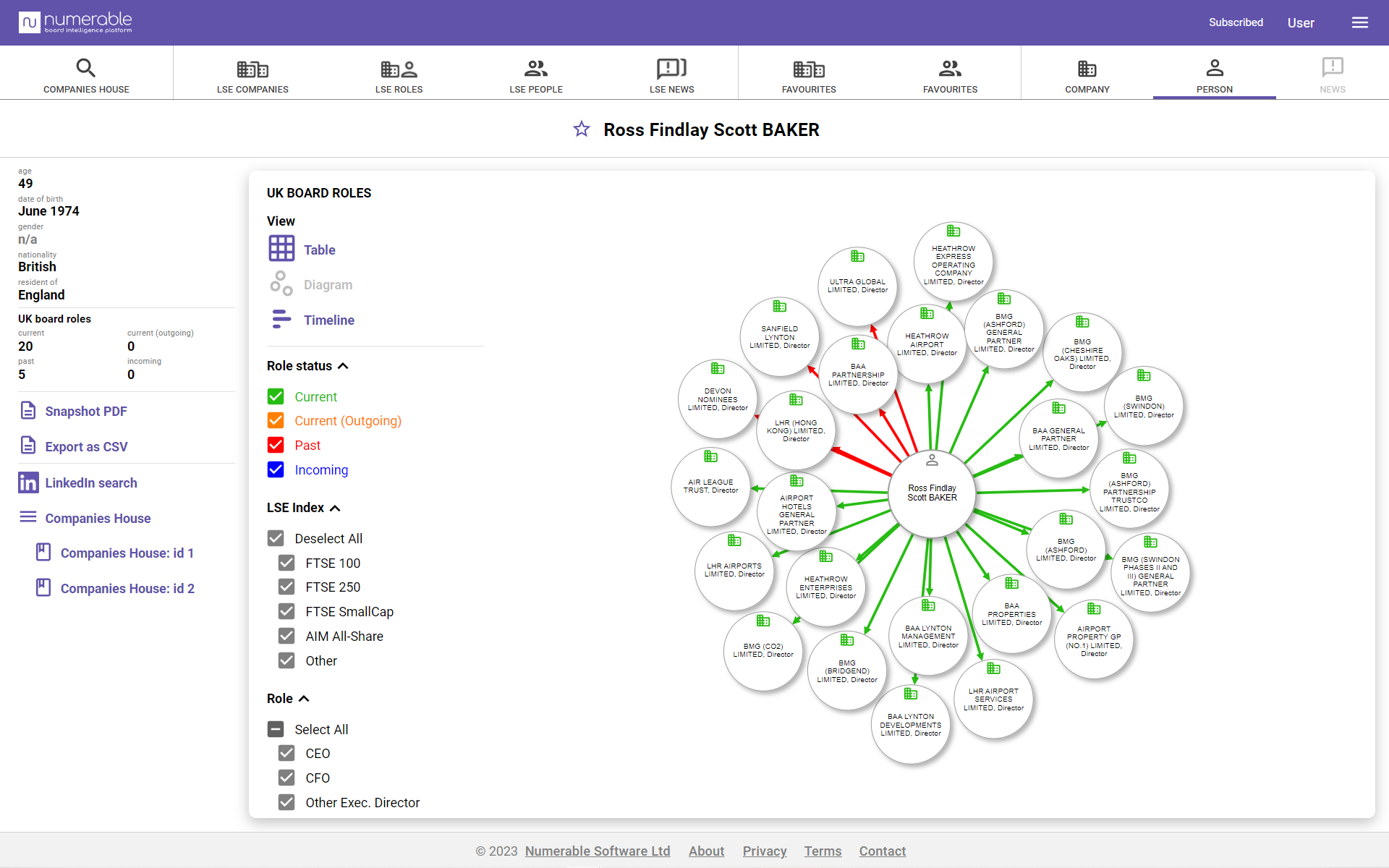This screenshot has height=868, width=1389.
Task: Select BMG (CHESHIRE OAKS) LIMITED node
Action: coord(1082,353)
